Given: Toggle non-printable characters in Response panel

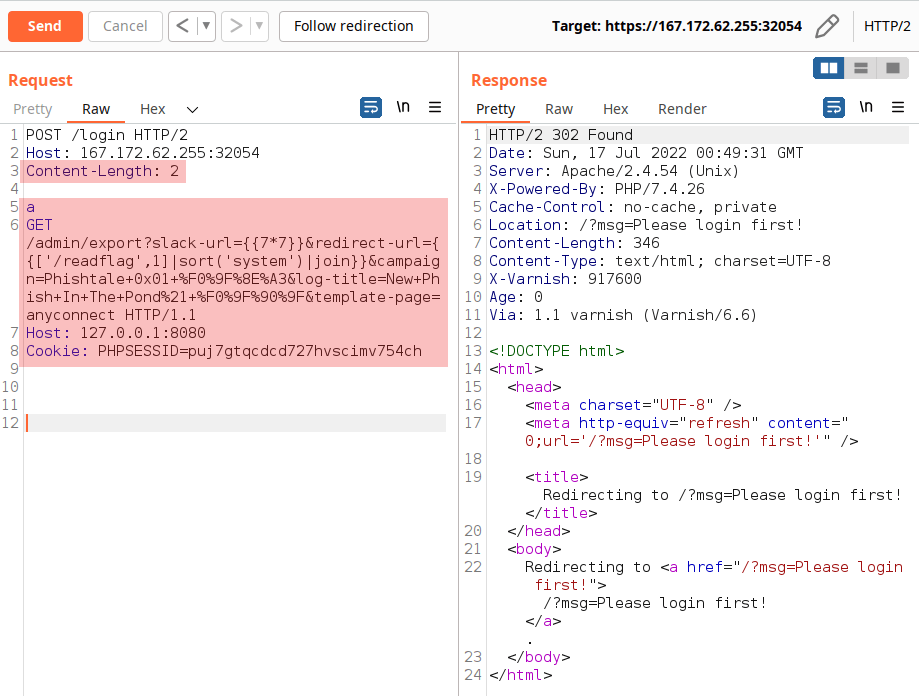Looking at the screenshot, I should 866,107.
